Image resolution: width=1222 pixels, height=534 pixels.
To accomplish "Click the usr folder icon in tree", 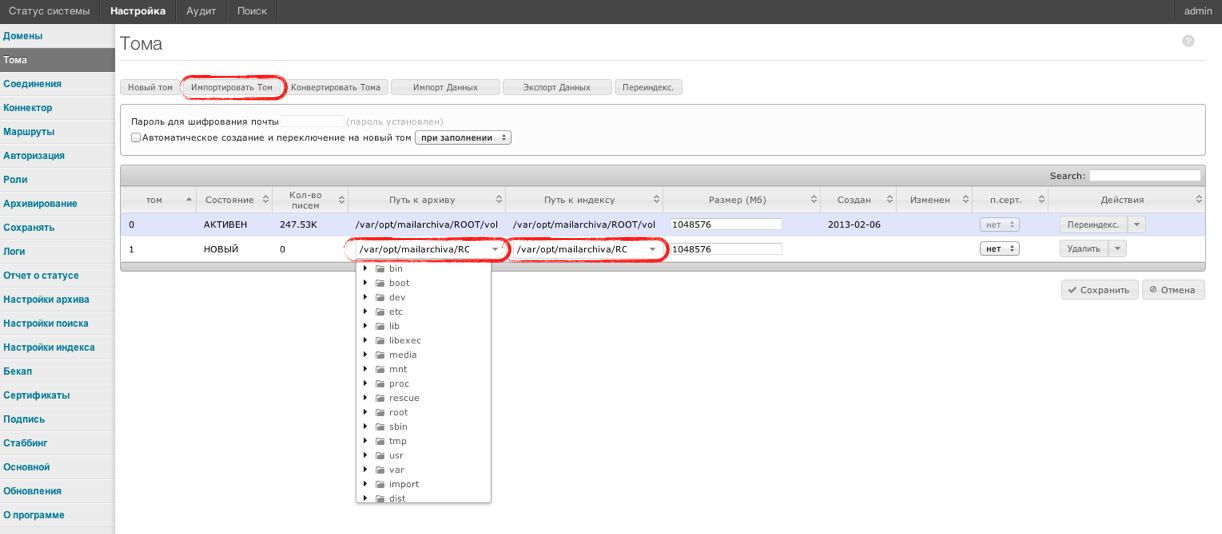I will (380, 456).
